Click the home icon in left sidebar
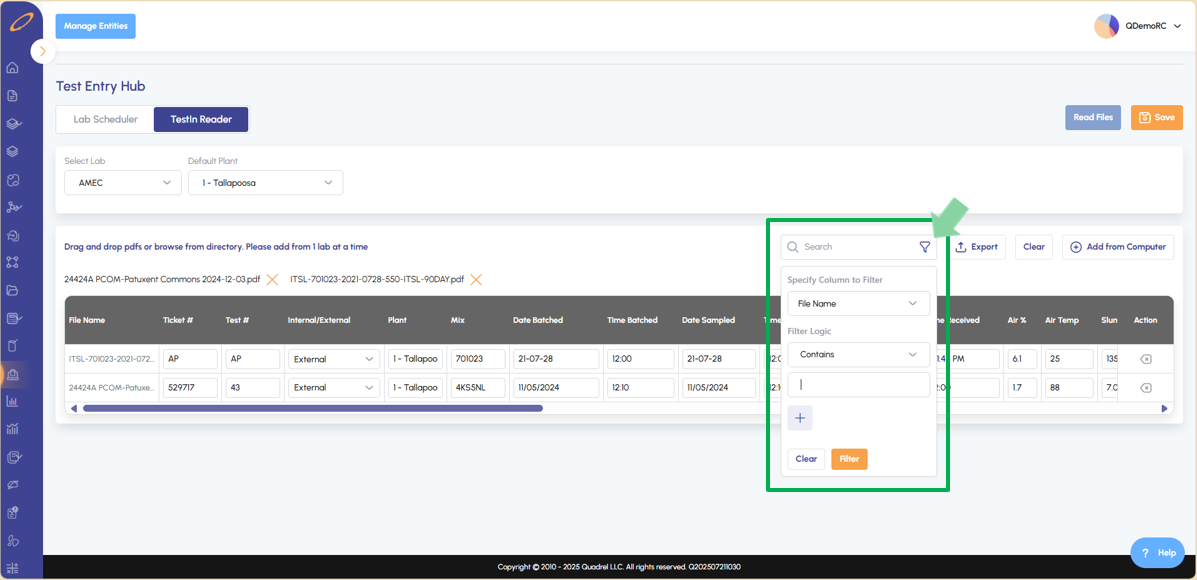The height and width of the screenshot is (580, 1197). coord(13,68)
